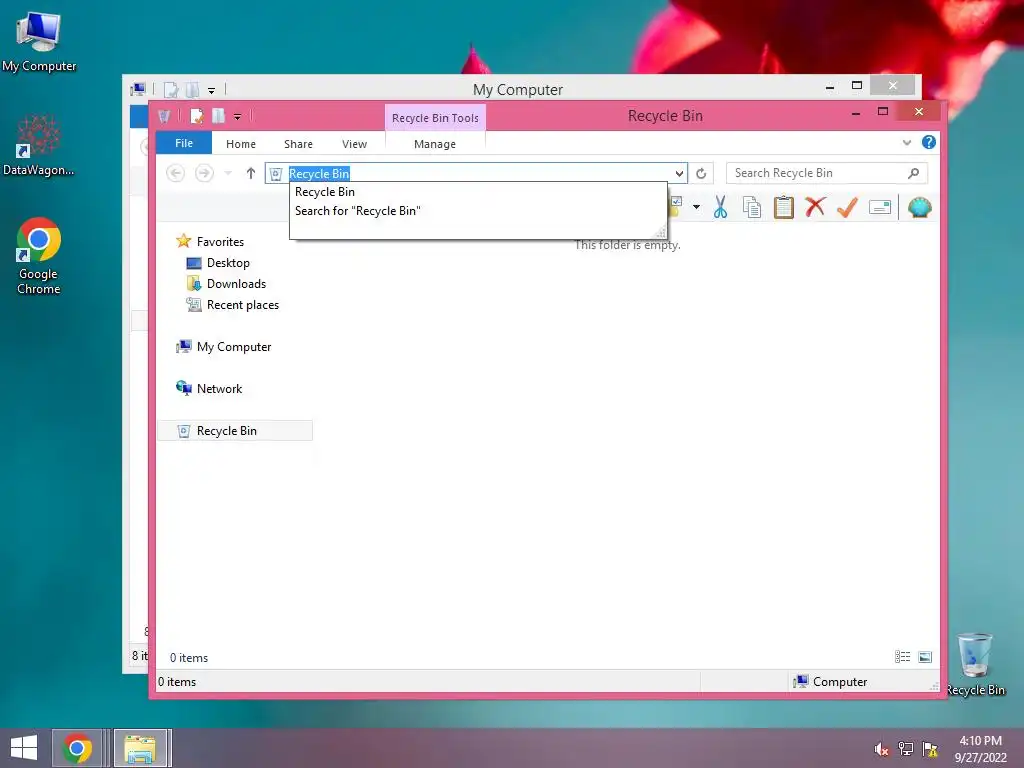Click the Rename card icon in the toolbar

tap(880, 208)
